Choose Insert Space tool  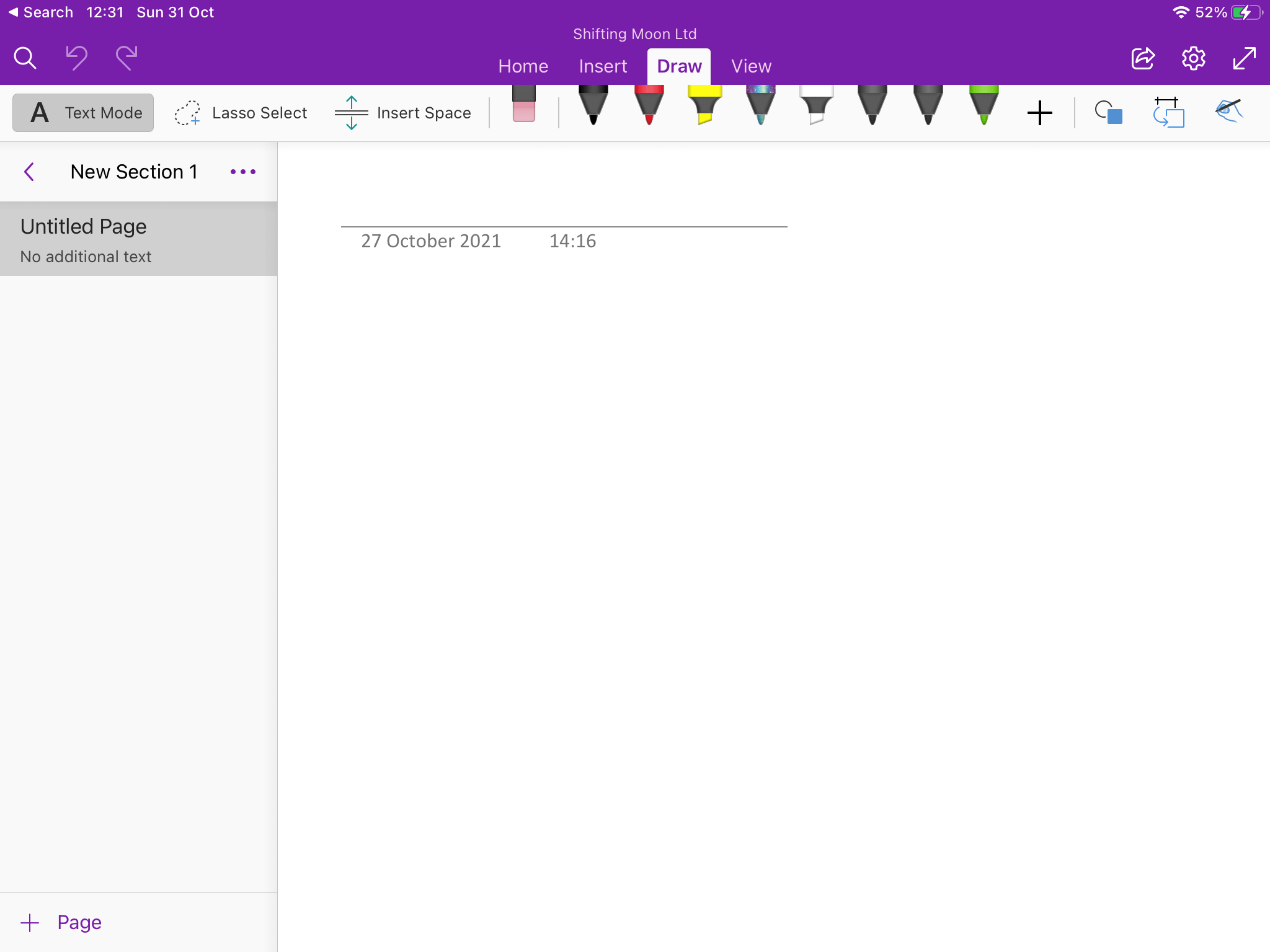(403, 113)
